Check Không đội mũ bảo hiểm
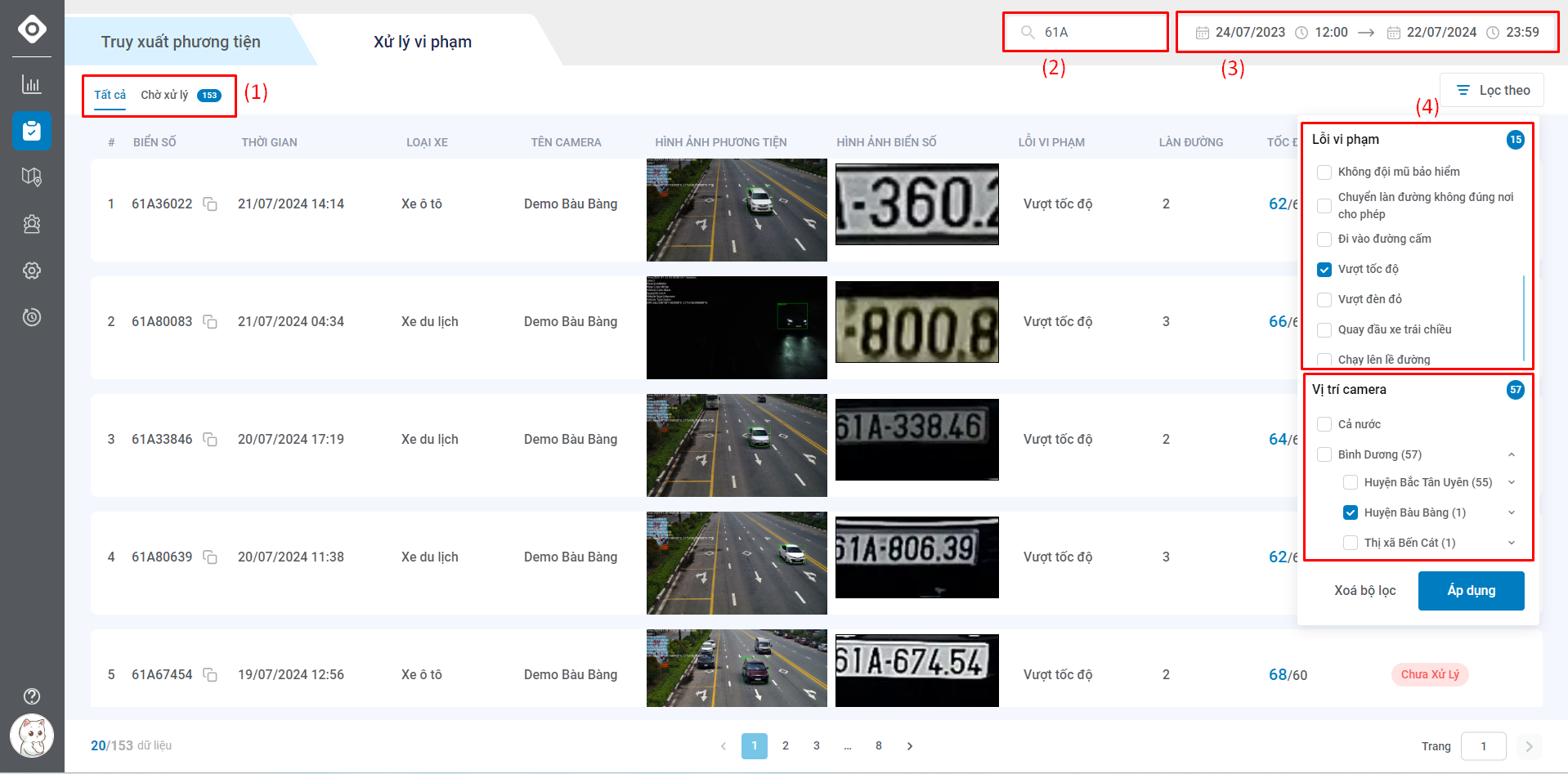This screenshot has height=774, width=1568. (1324, 172)
